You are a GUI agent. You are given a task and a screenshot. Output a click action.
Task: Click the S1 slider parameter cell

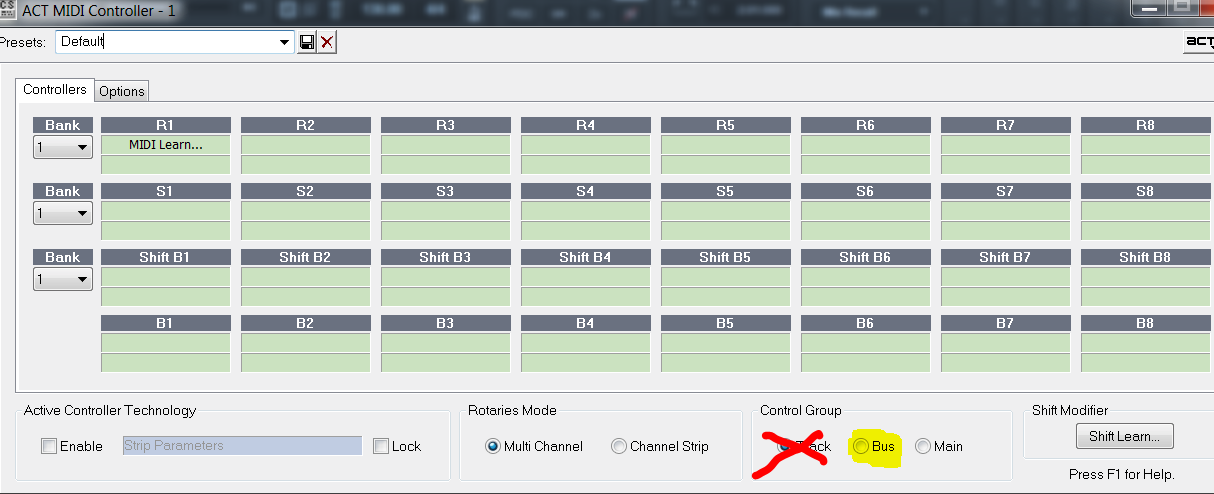(x=166, y=211)
